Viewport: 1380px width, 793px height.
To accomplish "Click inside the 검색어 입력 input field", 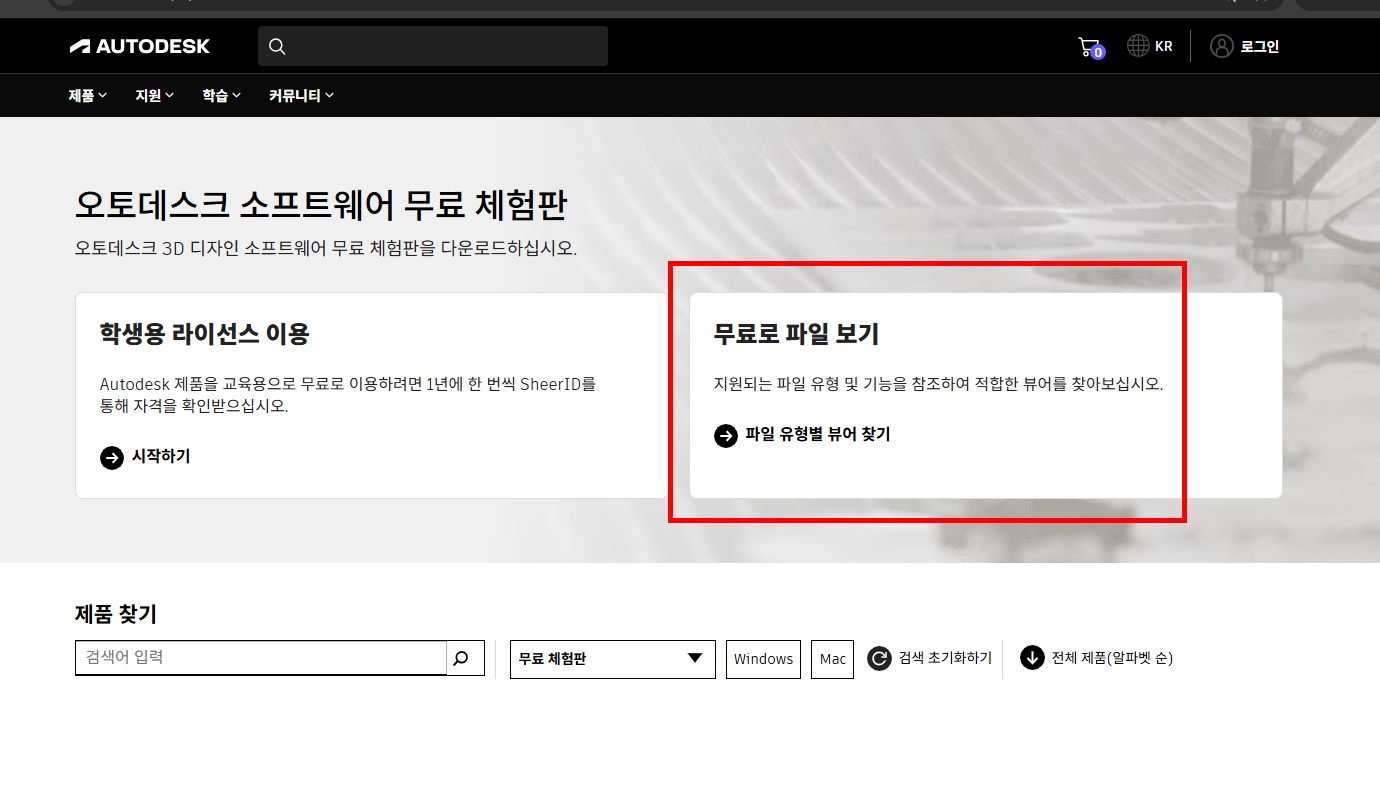I will pos(260,658).
